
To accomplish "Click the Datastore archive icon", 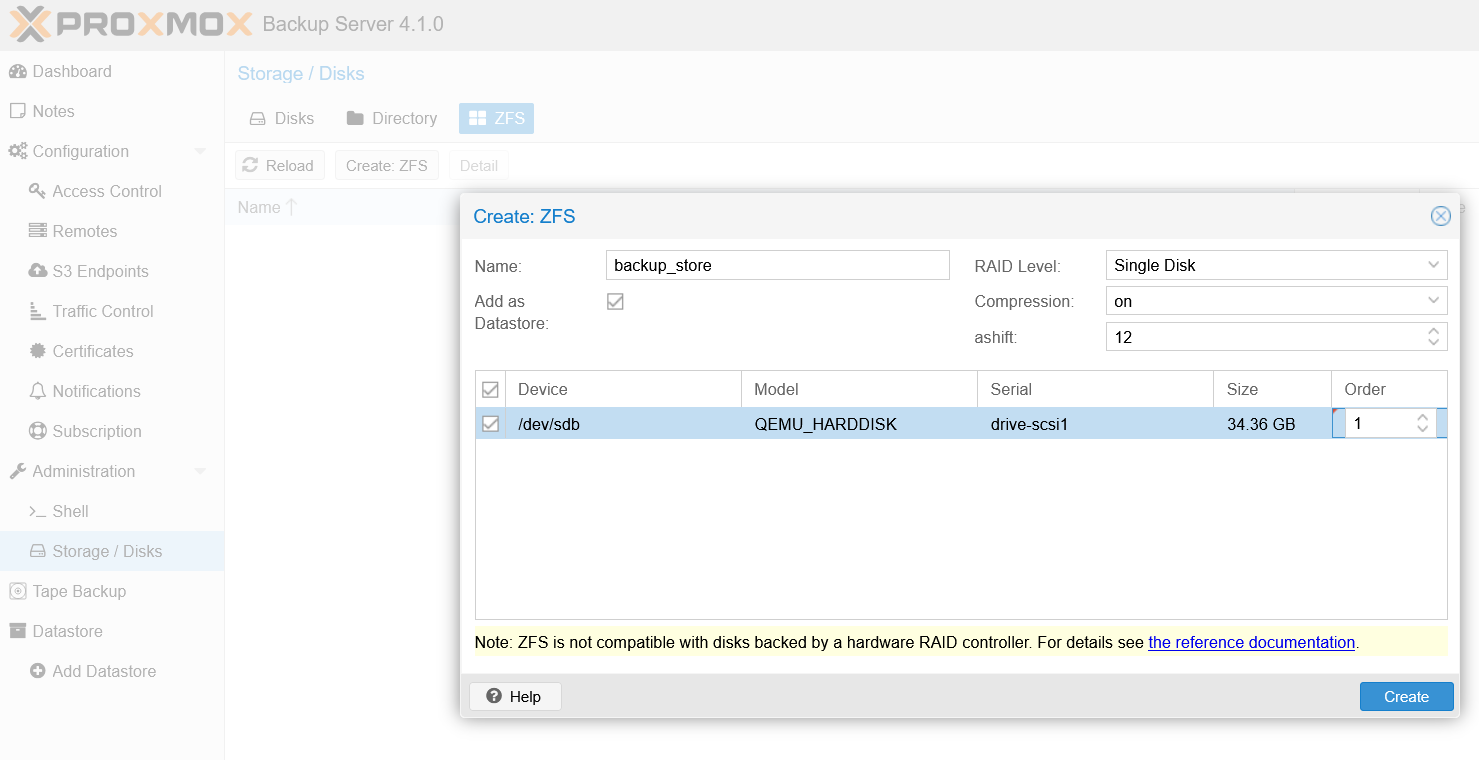I will [17, 631].
